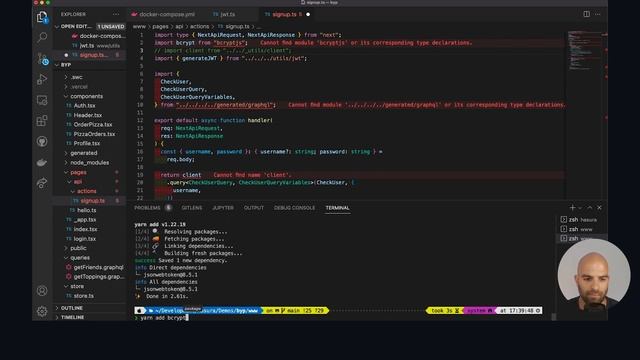
Task: Collapse the pages folder
Action: coord(89,172)
